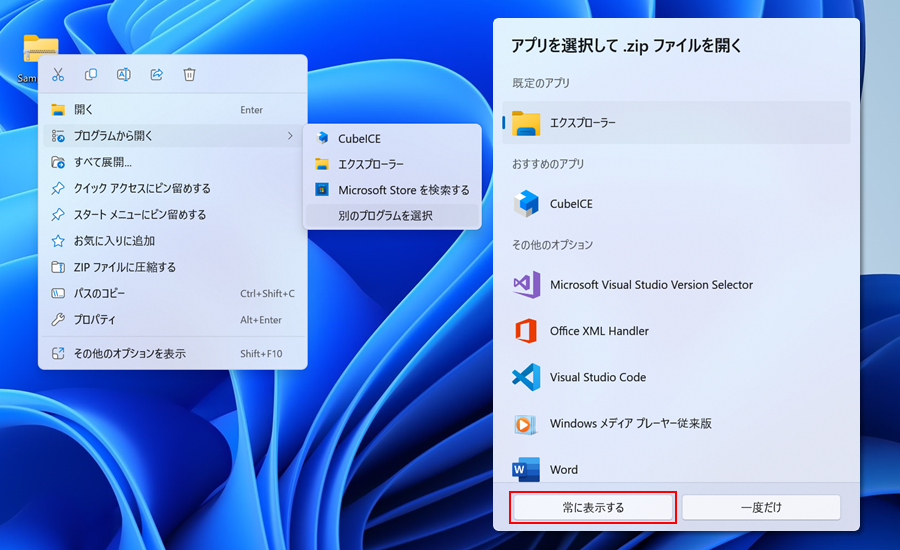Click the Explorer folder icon in the submenu
The height and width of the screenshot is (550, 900).
click(322, 164)
